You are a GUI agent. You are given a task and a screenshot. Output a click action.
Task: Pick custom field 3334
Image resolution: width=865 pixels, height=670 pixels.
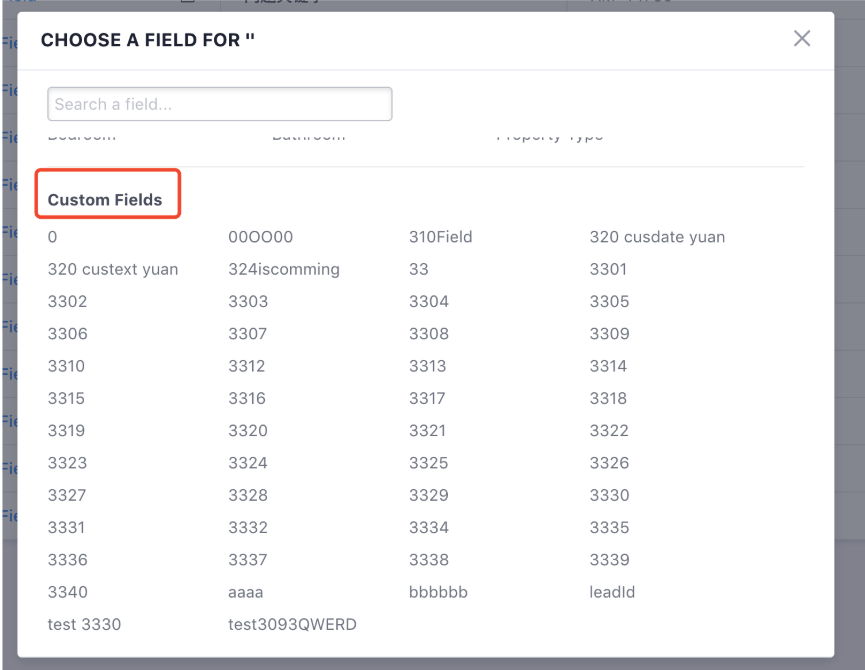pos(429,527)
